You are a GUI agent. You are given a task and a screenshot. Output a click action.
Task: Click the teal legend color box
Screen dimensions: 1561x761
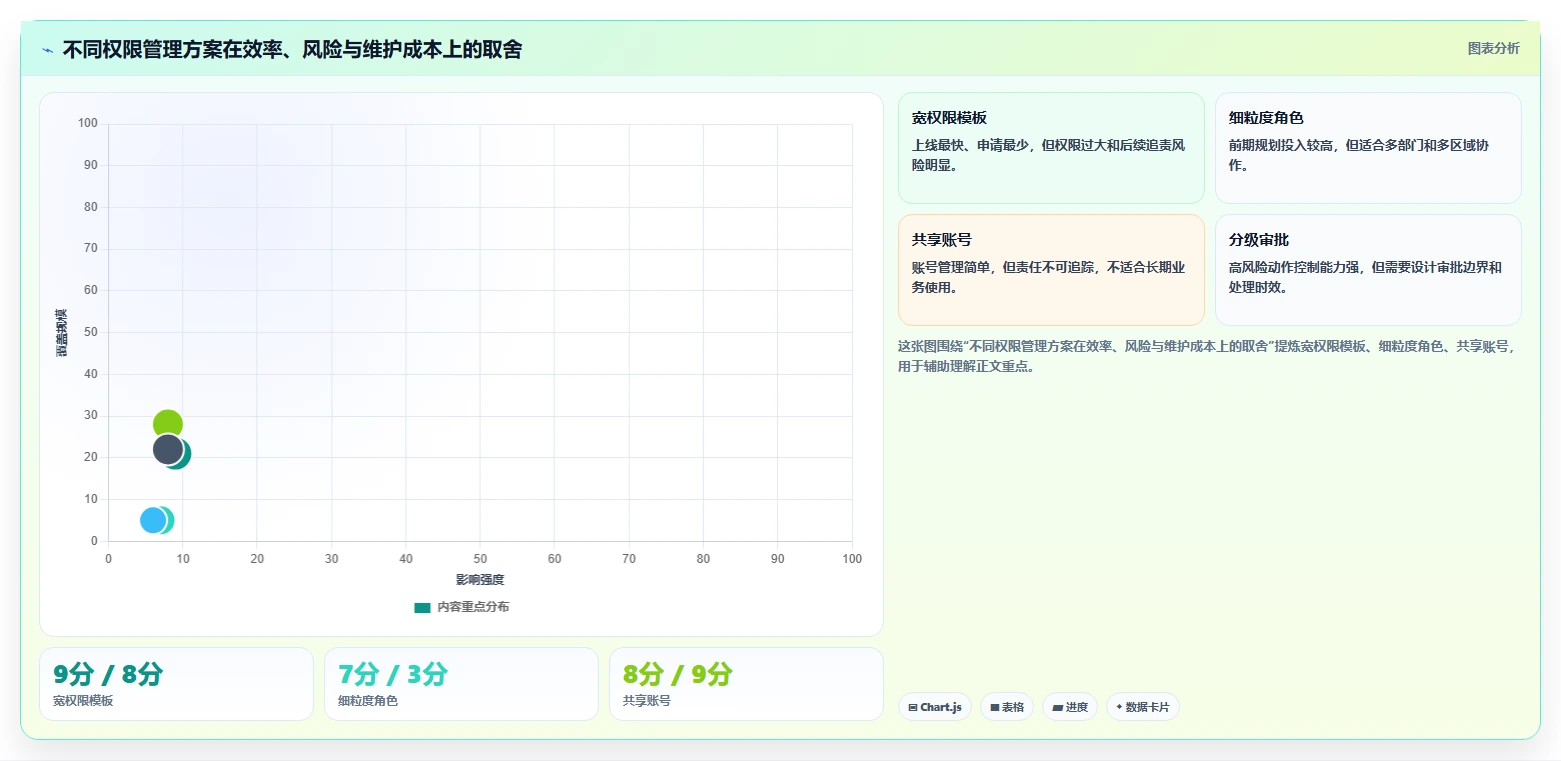(422, 607)
